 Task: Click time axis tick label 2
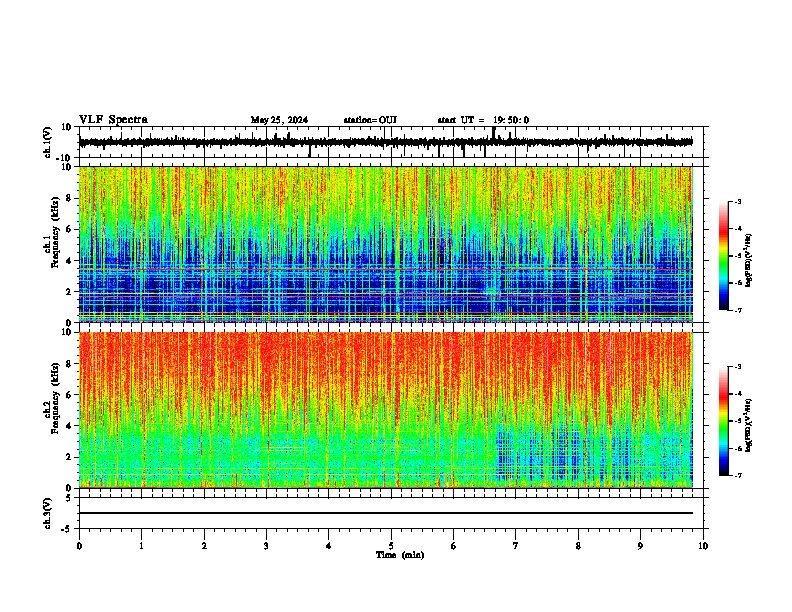point(204,546)
